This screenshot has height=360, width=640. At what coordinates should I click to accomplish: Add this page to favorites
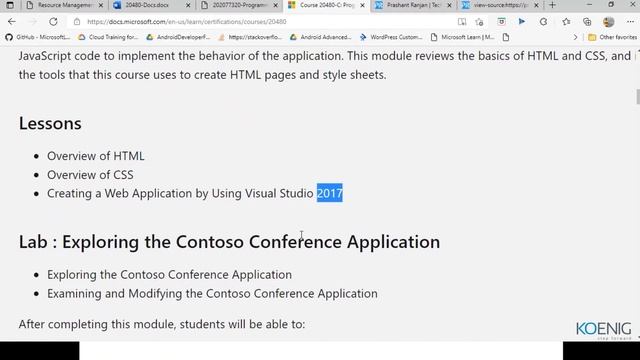pos(480,22)
